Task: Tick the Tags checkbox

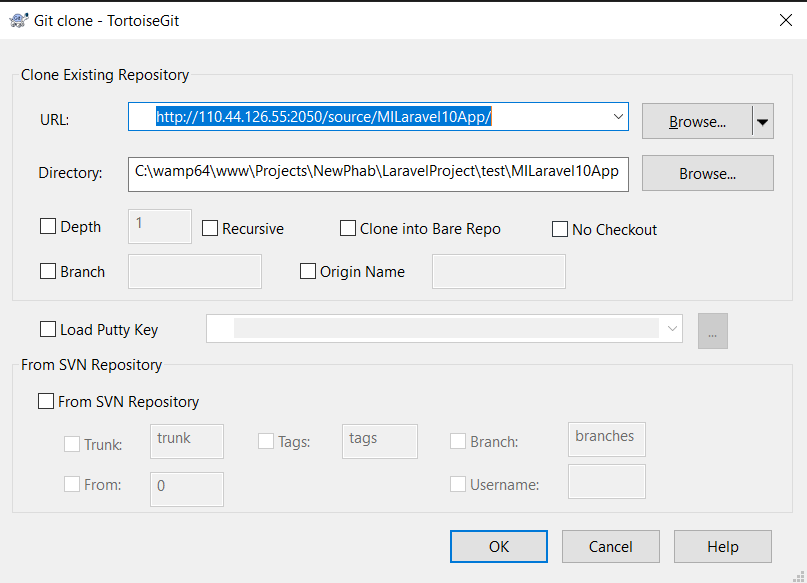Action: 266,441
